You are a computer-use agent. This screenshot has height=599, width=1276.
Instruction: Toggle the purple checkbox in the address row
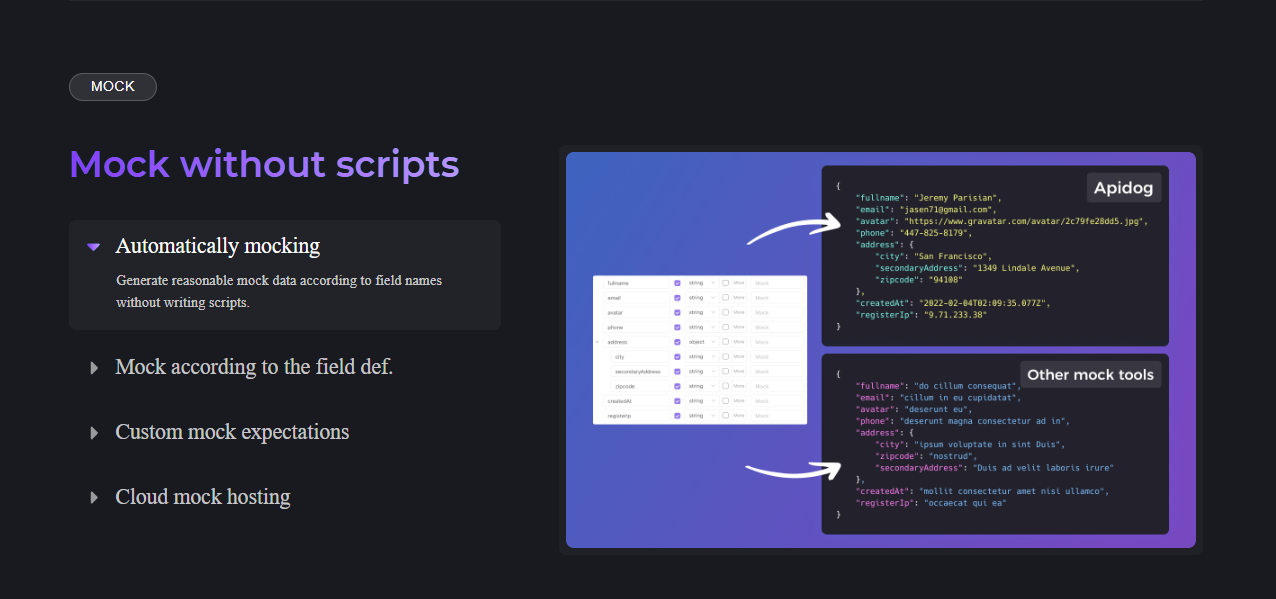(x=677, y=342)
